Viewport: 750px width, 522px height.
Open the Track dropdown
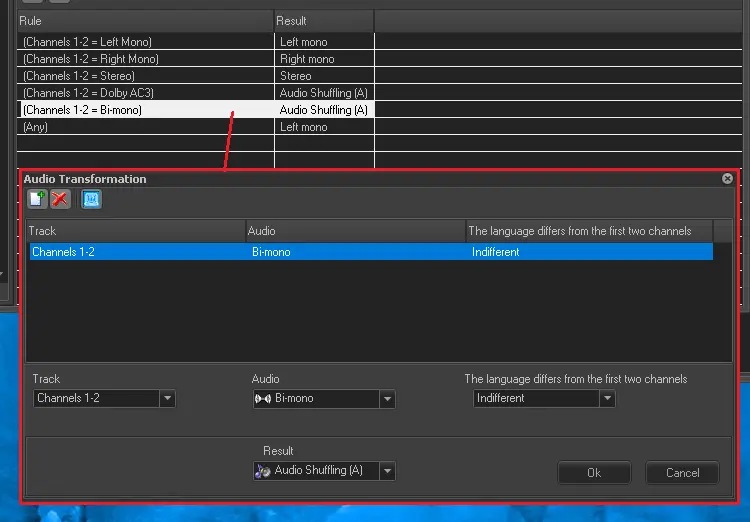[167, 399]
